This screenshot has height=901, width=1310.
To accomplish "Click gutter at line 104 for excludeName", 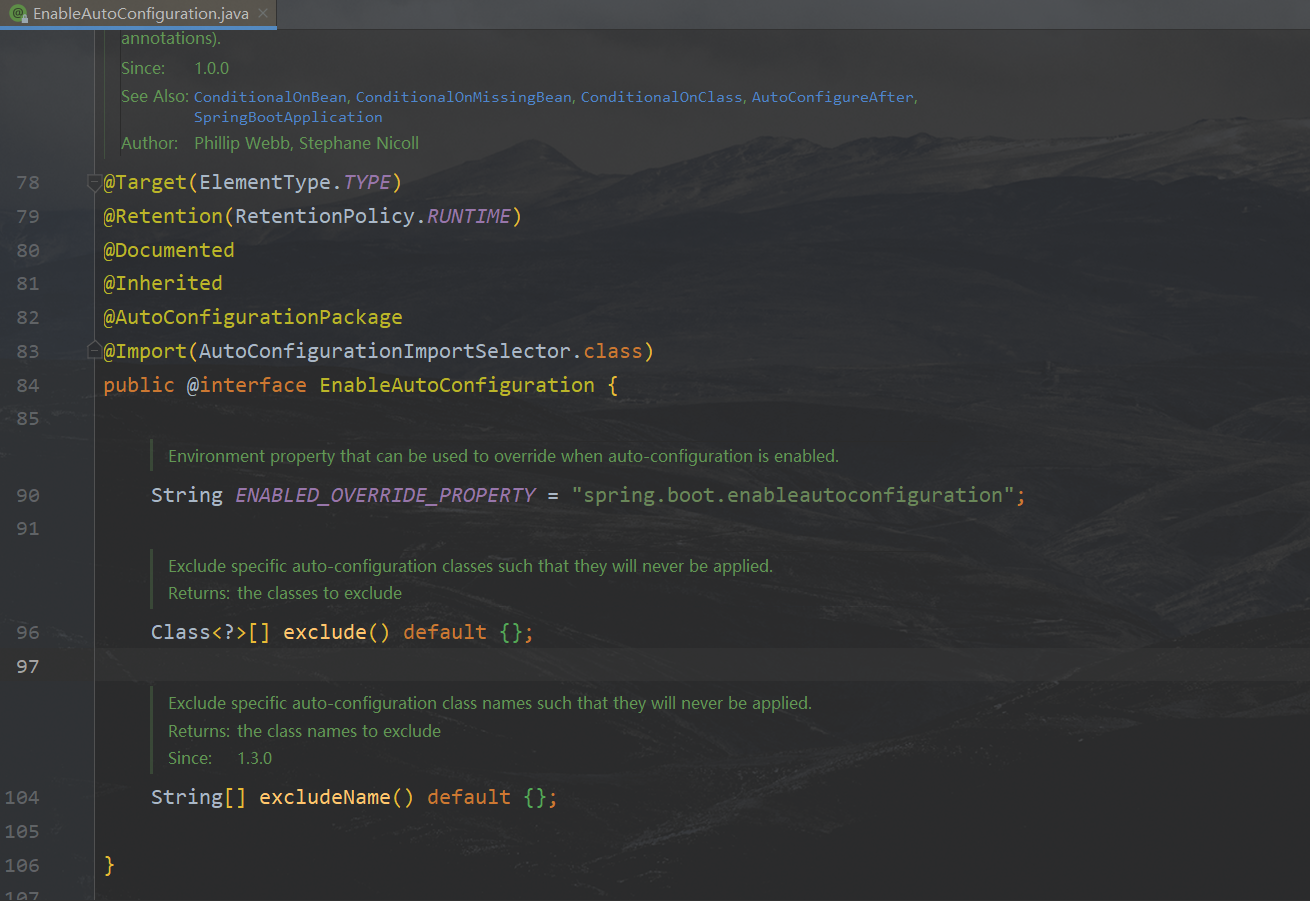I will pyautogui.click(x=22, y=797).
